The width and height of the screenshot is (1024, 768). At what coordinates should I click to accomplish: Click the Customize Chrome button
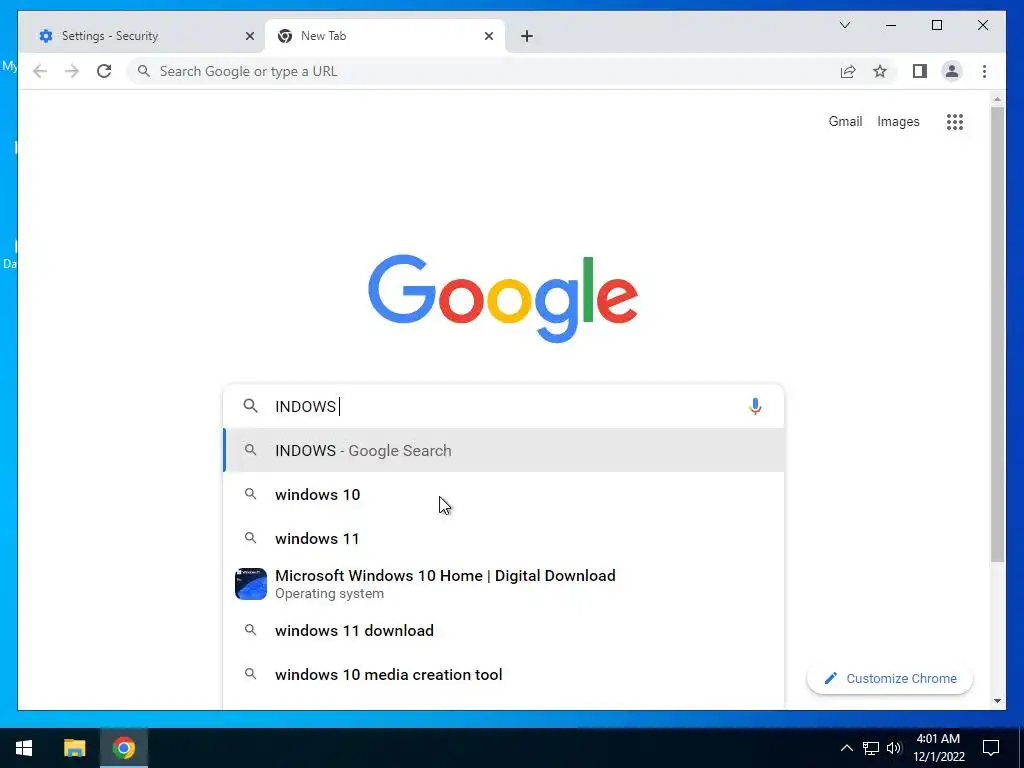889,679
